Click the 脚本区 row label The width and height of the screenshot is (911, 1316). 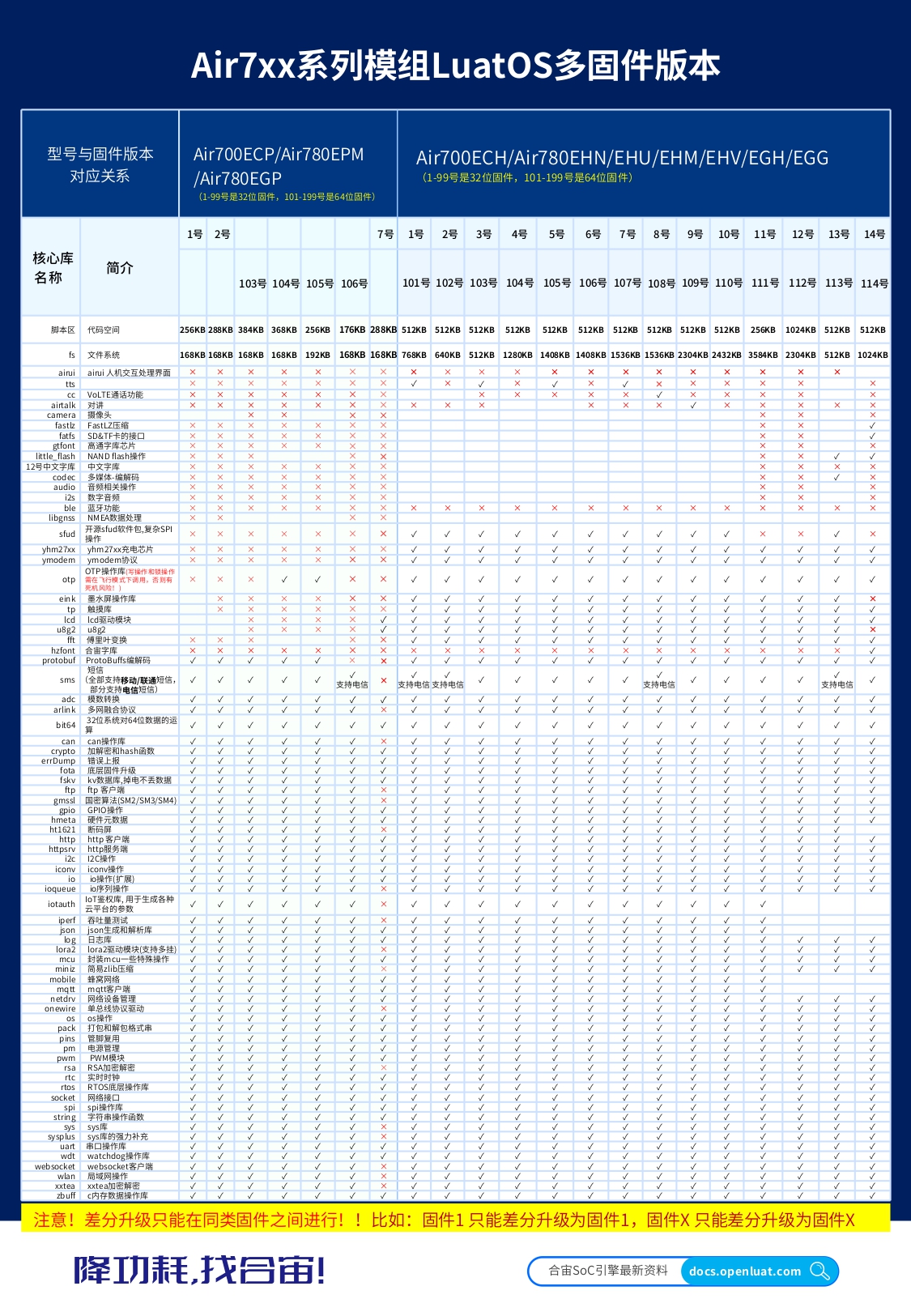(62, 330)
